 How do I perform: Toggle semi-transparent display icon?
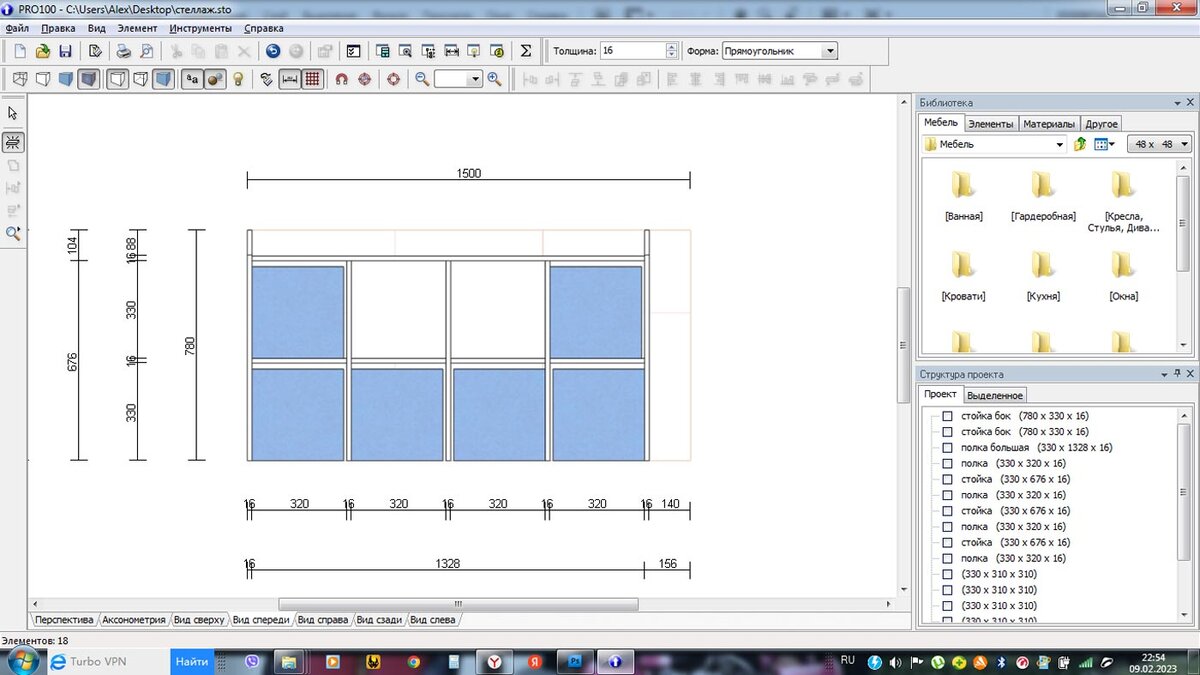tap(140, 79)
